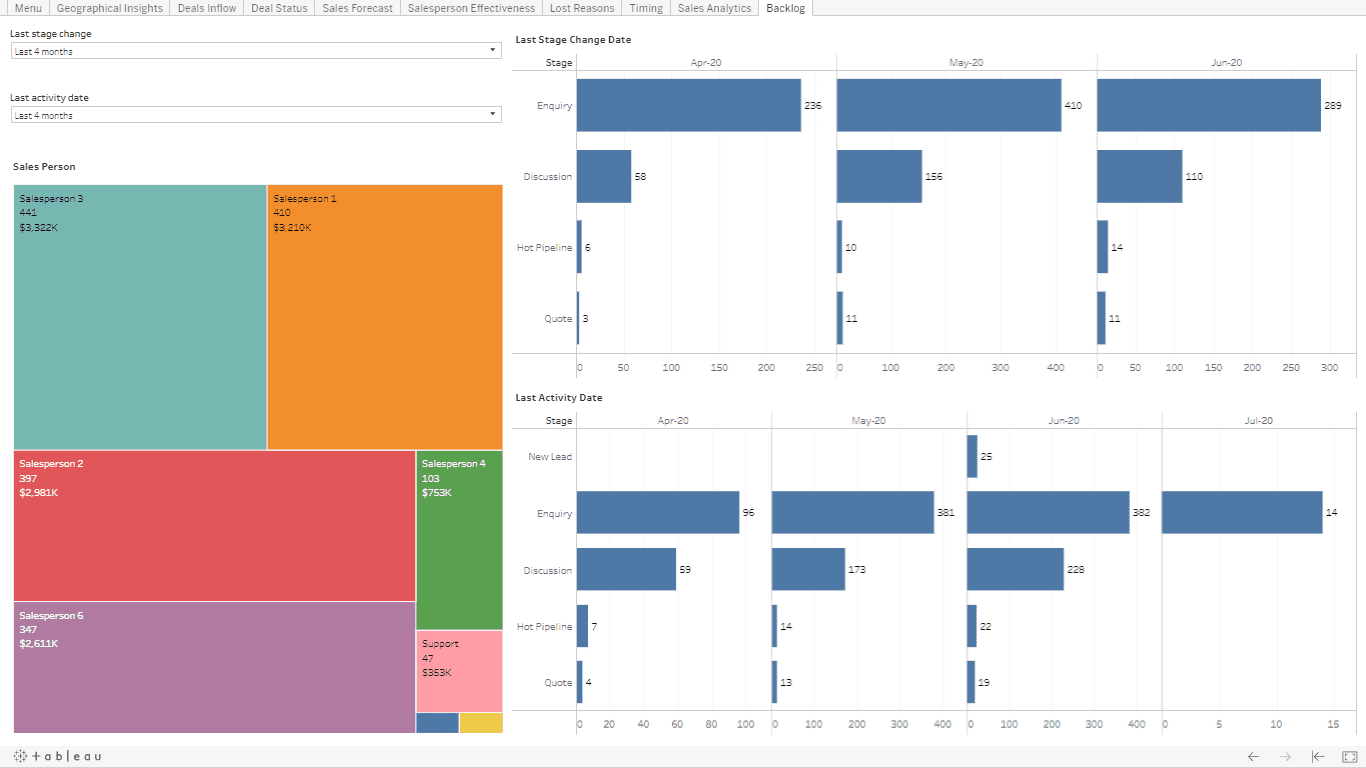
Task: Go to the Sales Analytics tab
Action: click(x=714, y=8)
